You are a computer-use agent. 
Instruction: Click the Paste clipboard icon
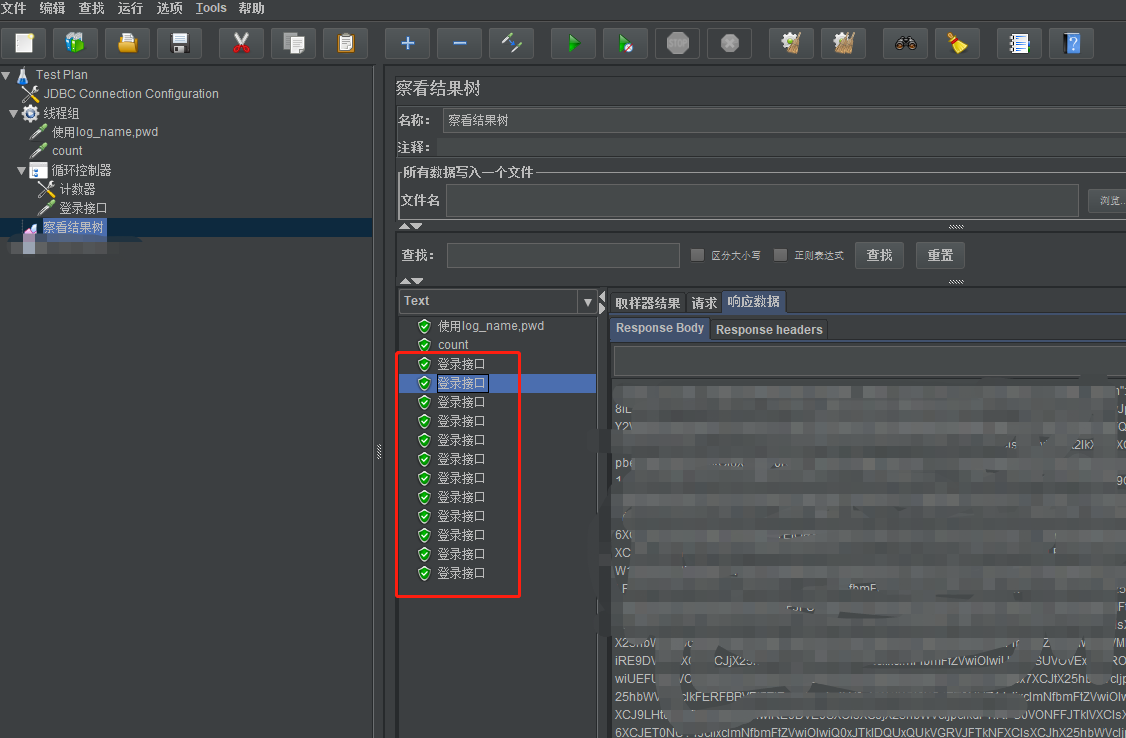click(x=345, y=43)
